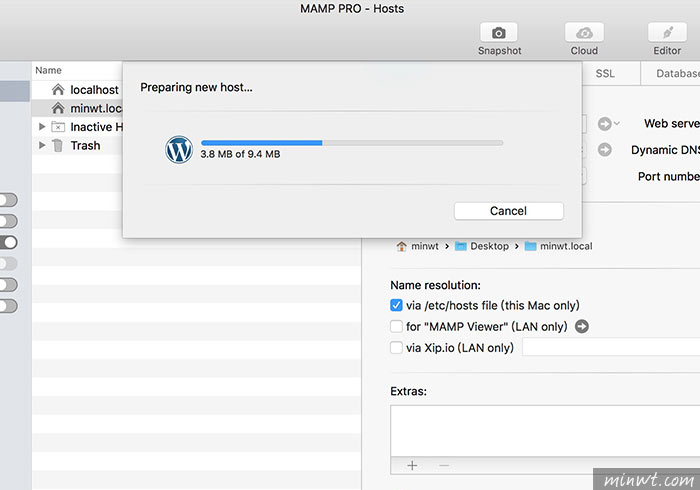700x490 pixels.
Task: Remove extra with minus button
Action: [444, 466]
